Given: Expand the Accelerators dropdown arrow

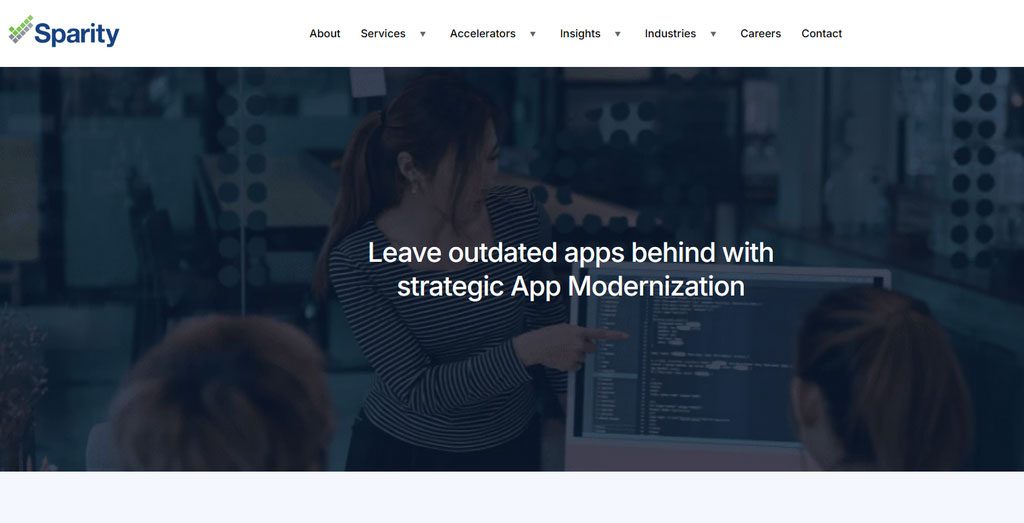Looking at the screenshot, I should pos(533,34).
